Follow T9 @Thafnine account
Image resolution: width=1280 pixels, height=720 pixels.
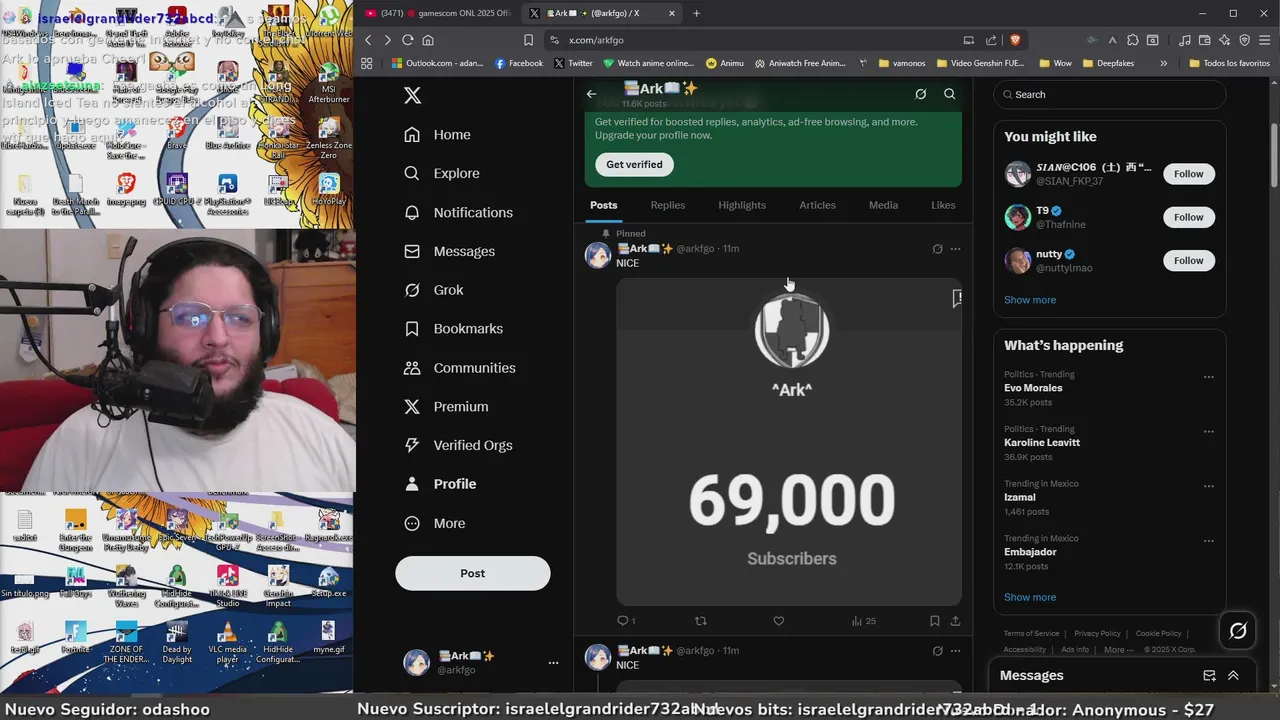[1189, 217]
